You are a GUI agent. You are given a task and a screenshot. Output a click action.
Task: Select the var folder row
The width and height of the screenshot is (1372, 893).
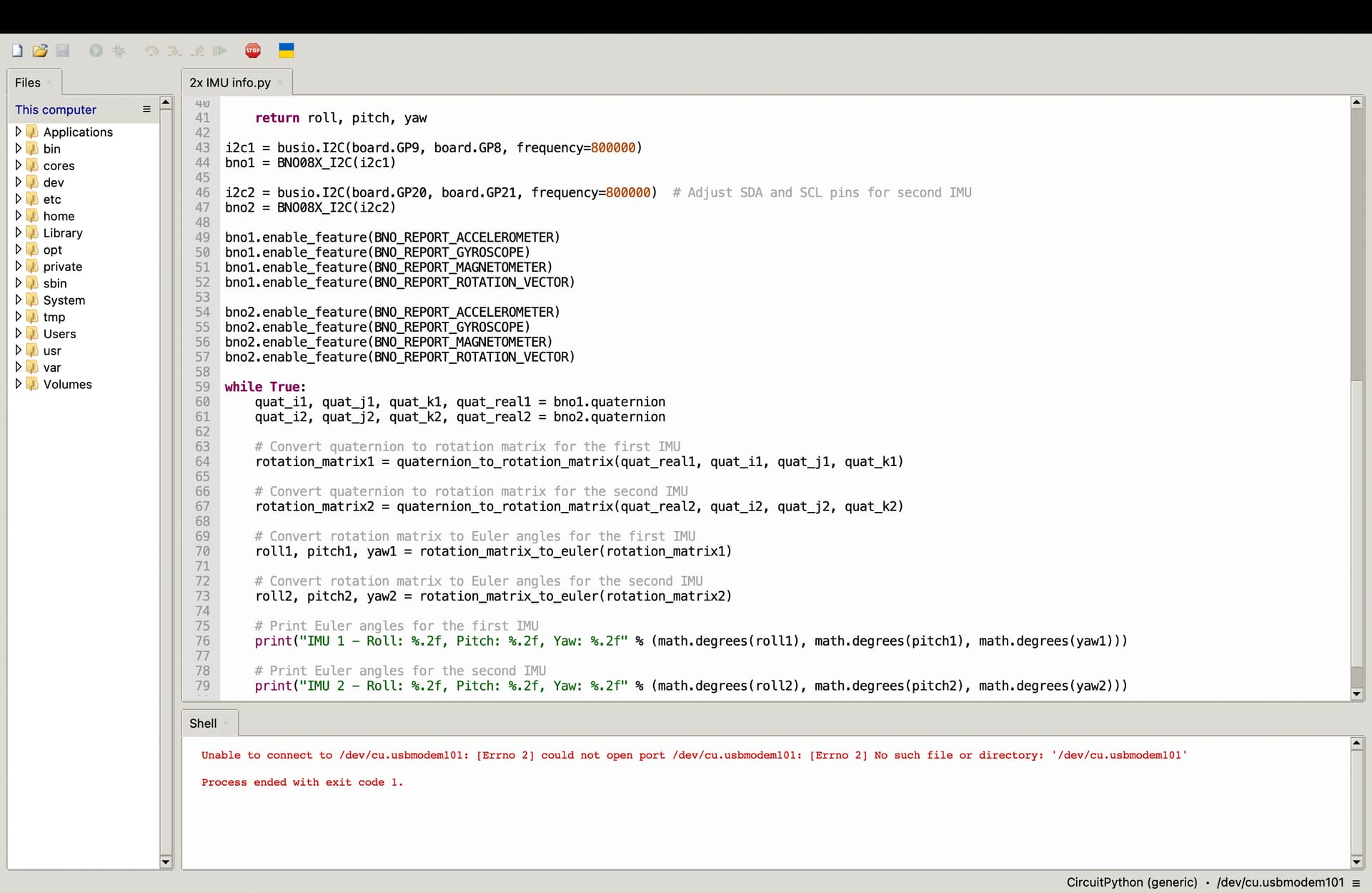click(x=84, y=367)
